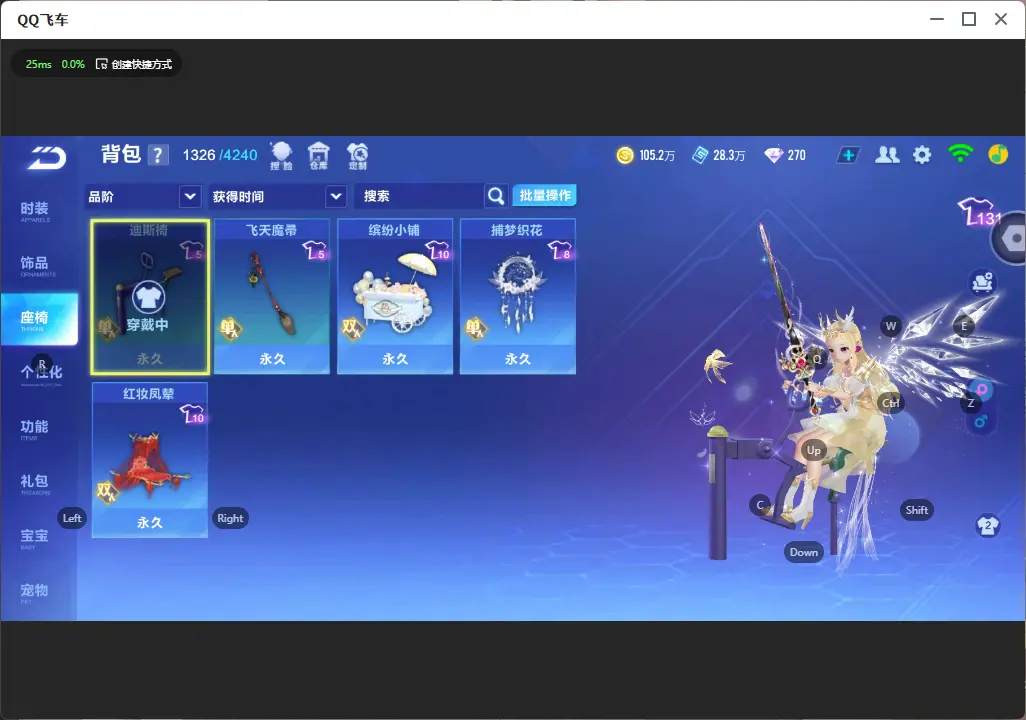Open the backpack help question mark
Viewport: 1026px width, 720px height.
[x=158, y=155]
